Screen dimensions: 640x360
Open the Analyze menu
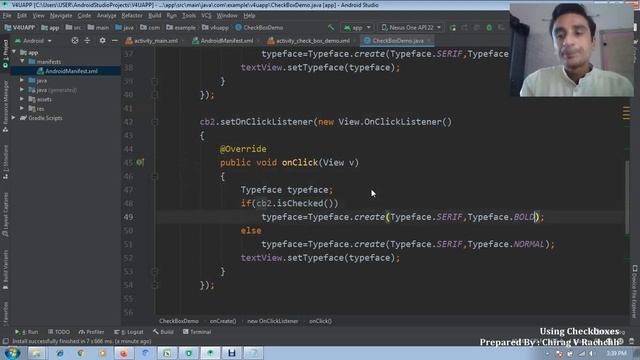pos(107,16)
